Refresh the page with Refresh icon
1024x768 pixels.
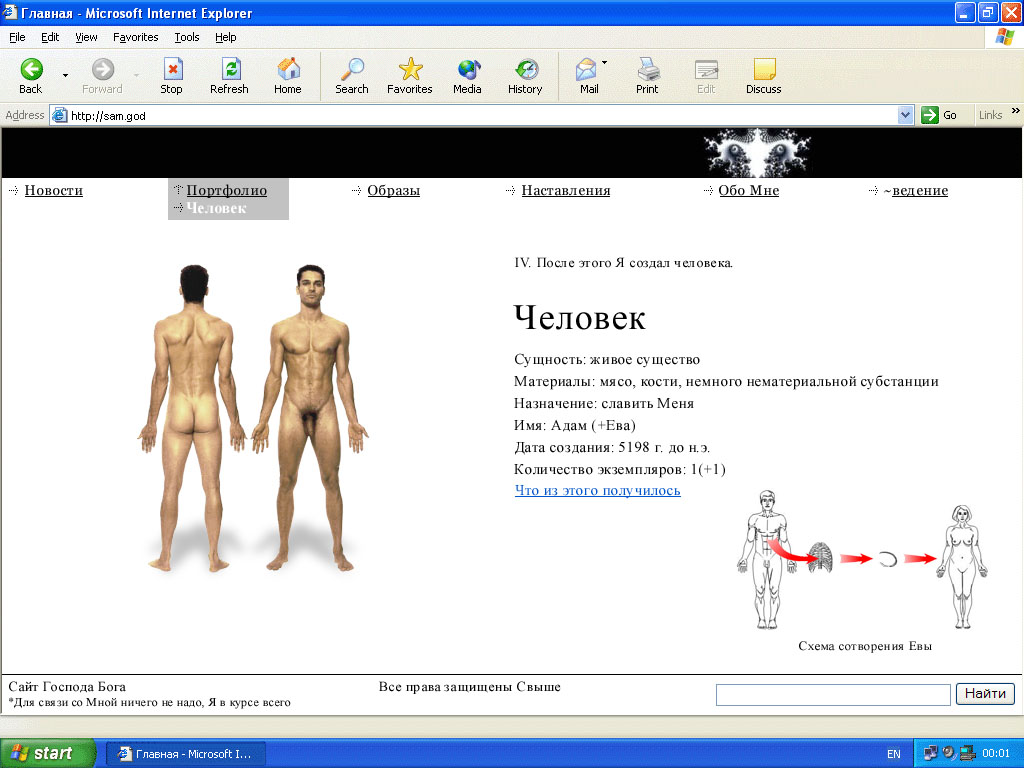coord(229,70)
